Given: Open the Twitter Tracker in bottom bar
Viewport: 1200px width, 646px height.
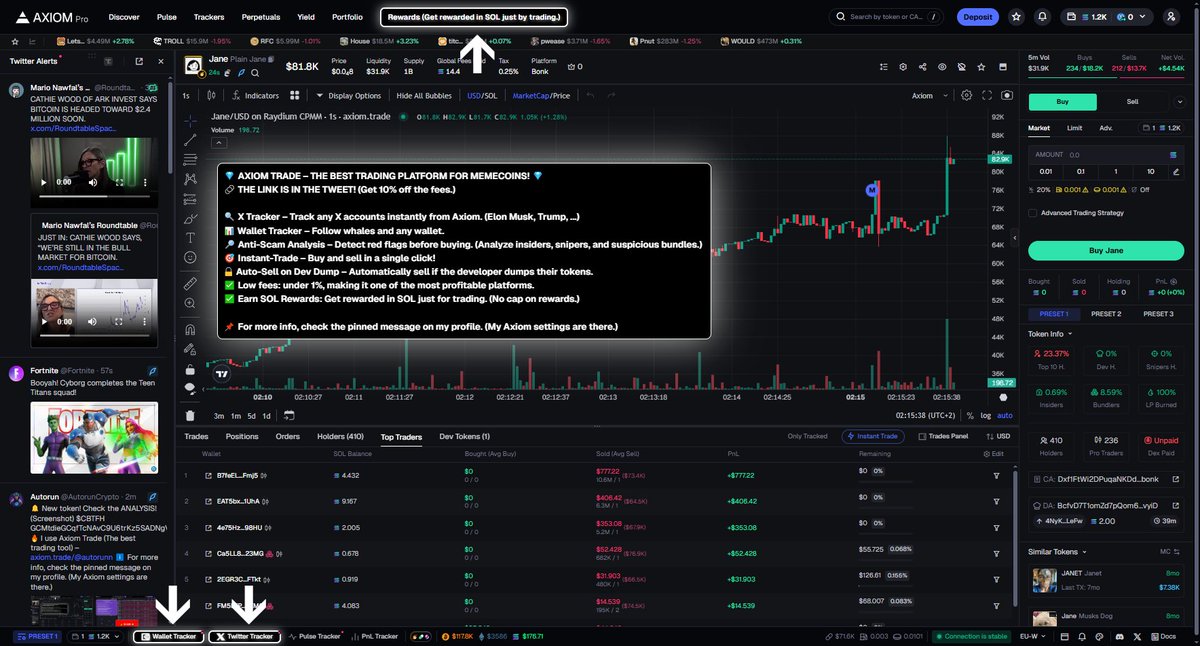Looking at the screenshot, I should (247, 636).
